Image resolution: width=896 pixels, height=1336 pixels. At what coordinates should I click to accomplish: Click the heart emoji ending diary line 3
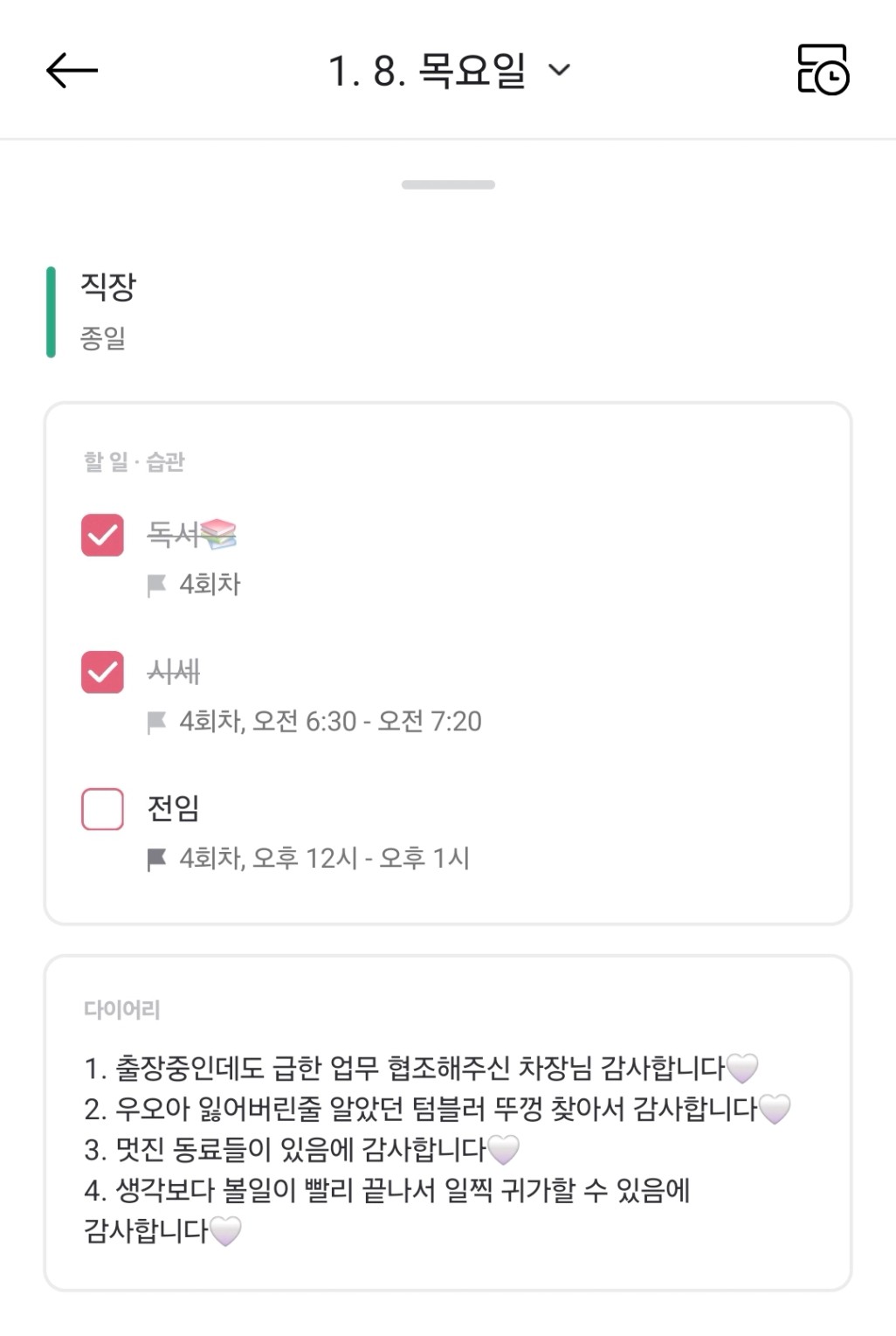503,1149
